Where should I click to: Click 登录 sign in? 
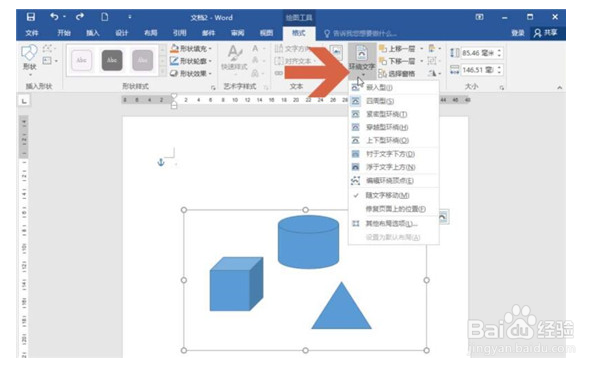click(518, 33)
